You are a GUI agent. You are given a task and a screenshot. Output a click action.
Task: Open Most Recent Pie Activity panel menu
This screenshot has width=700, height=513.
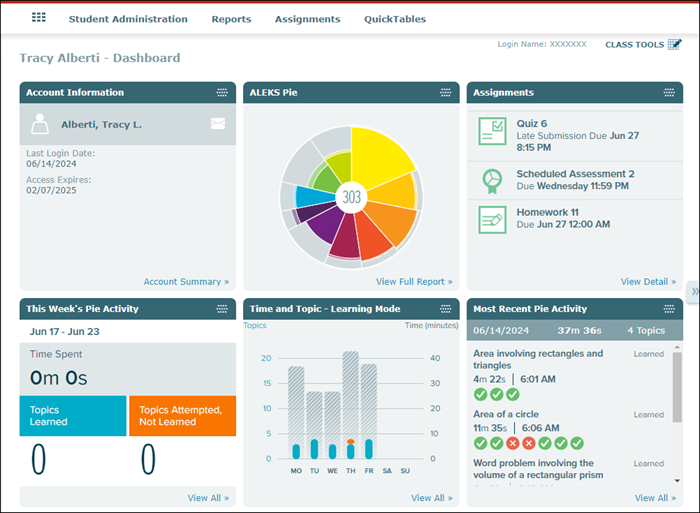pos(669,309)
